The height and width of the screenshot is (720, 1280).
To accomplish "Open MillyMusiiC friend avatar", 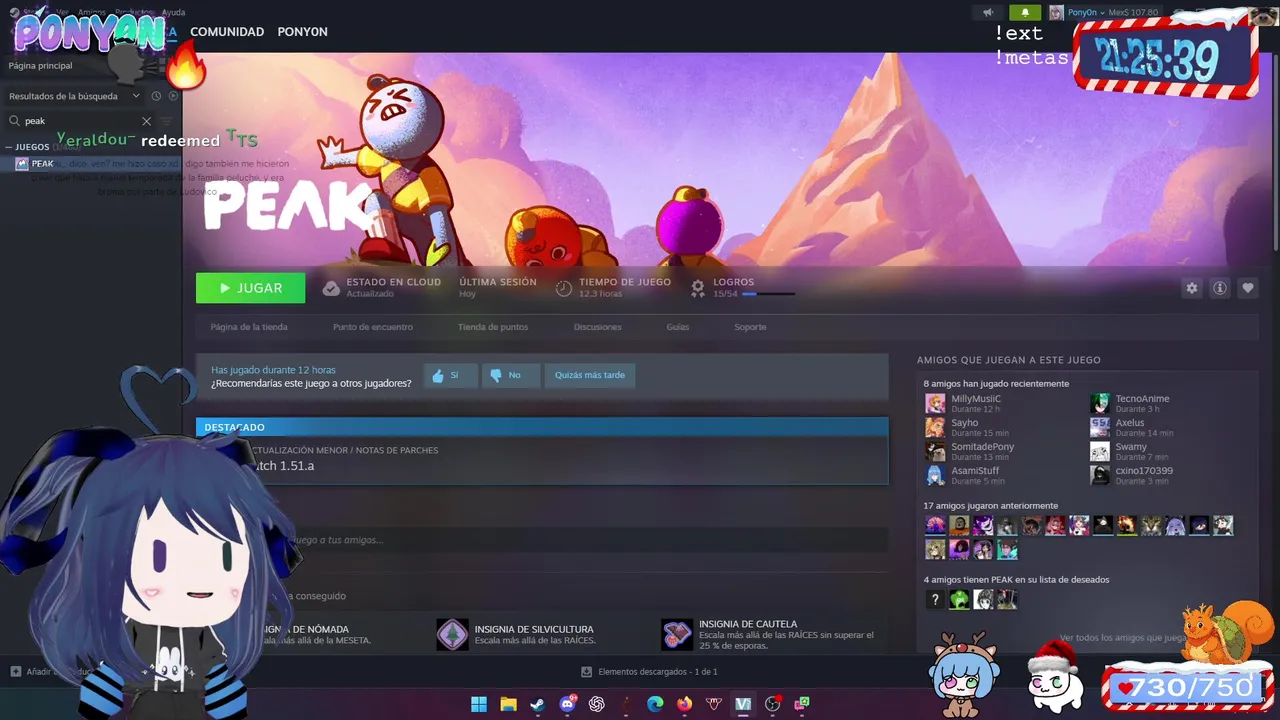I will (x=935, y=404).
